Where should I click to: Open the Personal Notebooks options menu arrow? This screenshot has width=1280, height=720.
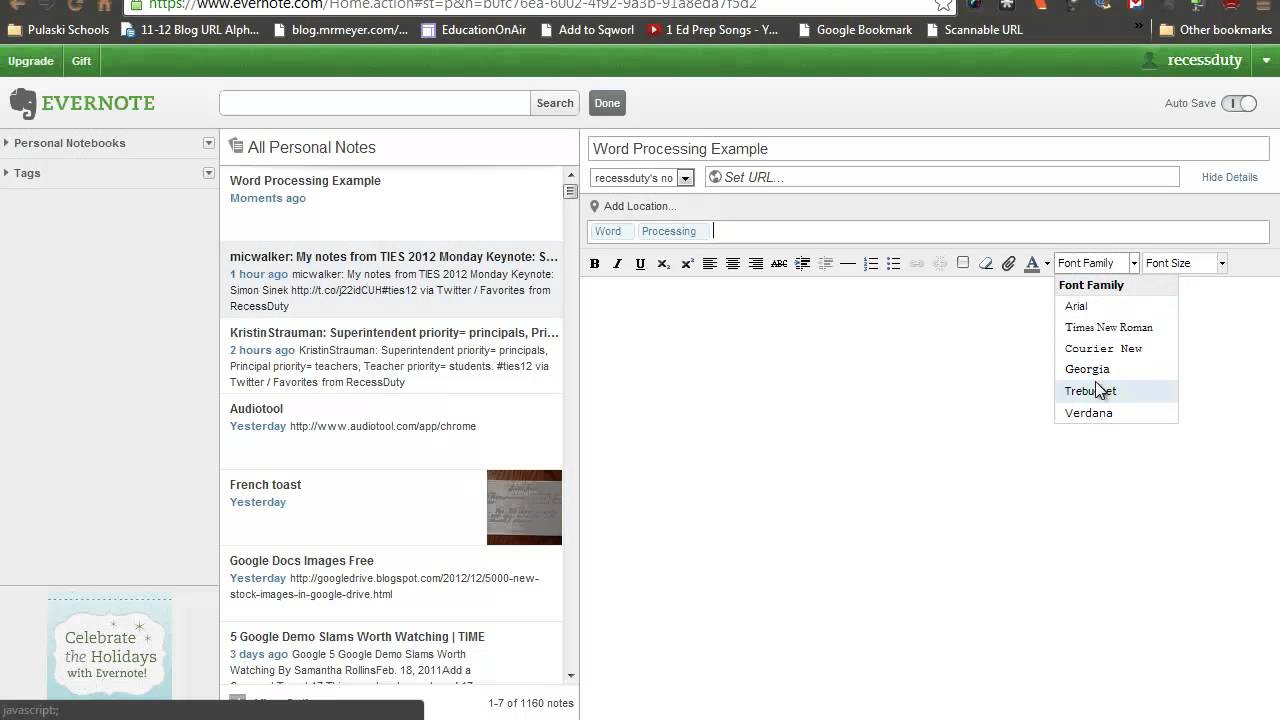(209, 143)
